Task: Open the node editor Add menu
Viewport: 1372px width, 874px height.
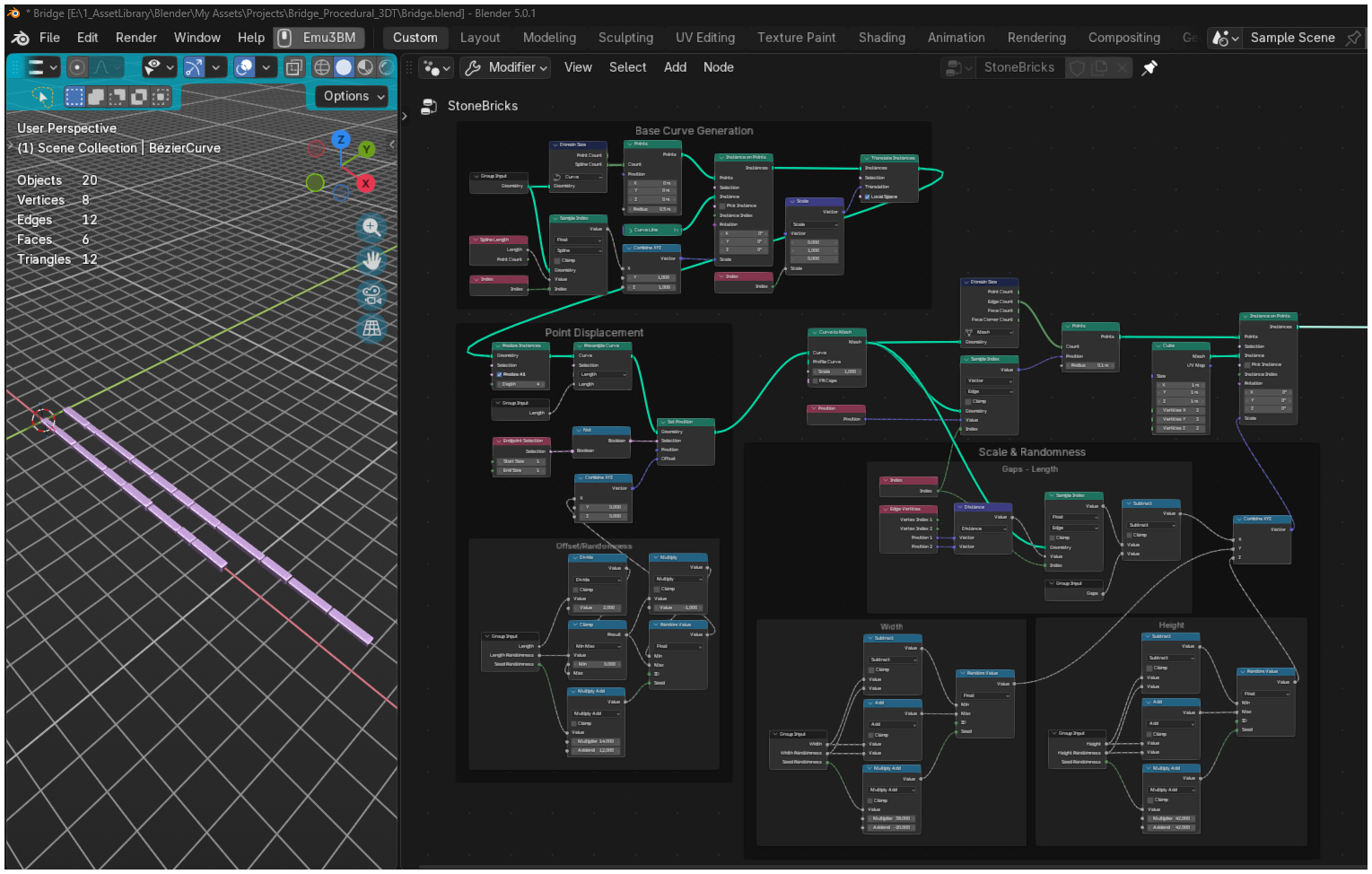Action: [676, 67]
